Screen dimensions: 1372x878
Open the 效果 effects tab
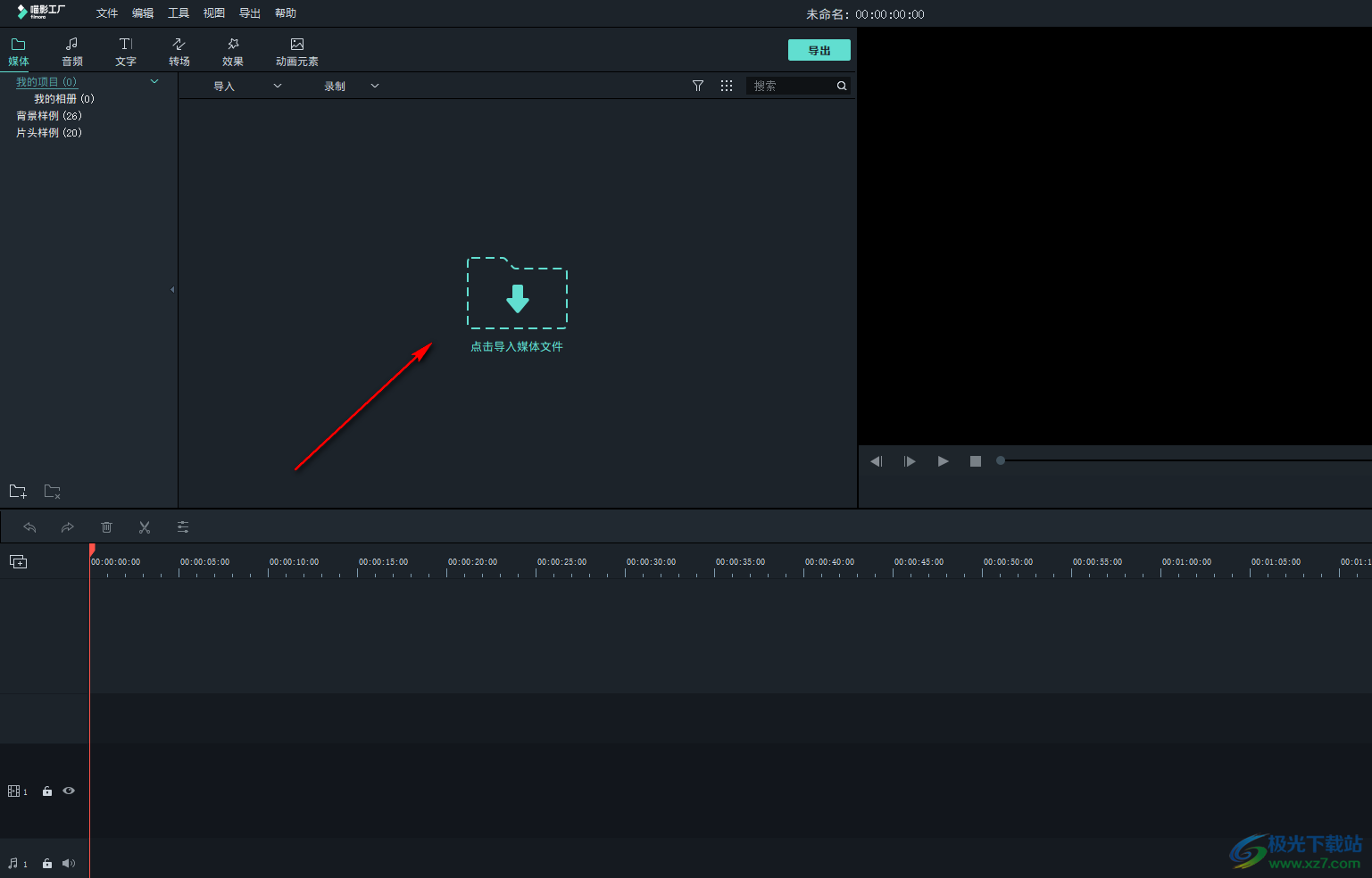tap(233, 52)
